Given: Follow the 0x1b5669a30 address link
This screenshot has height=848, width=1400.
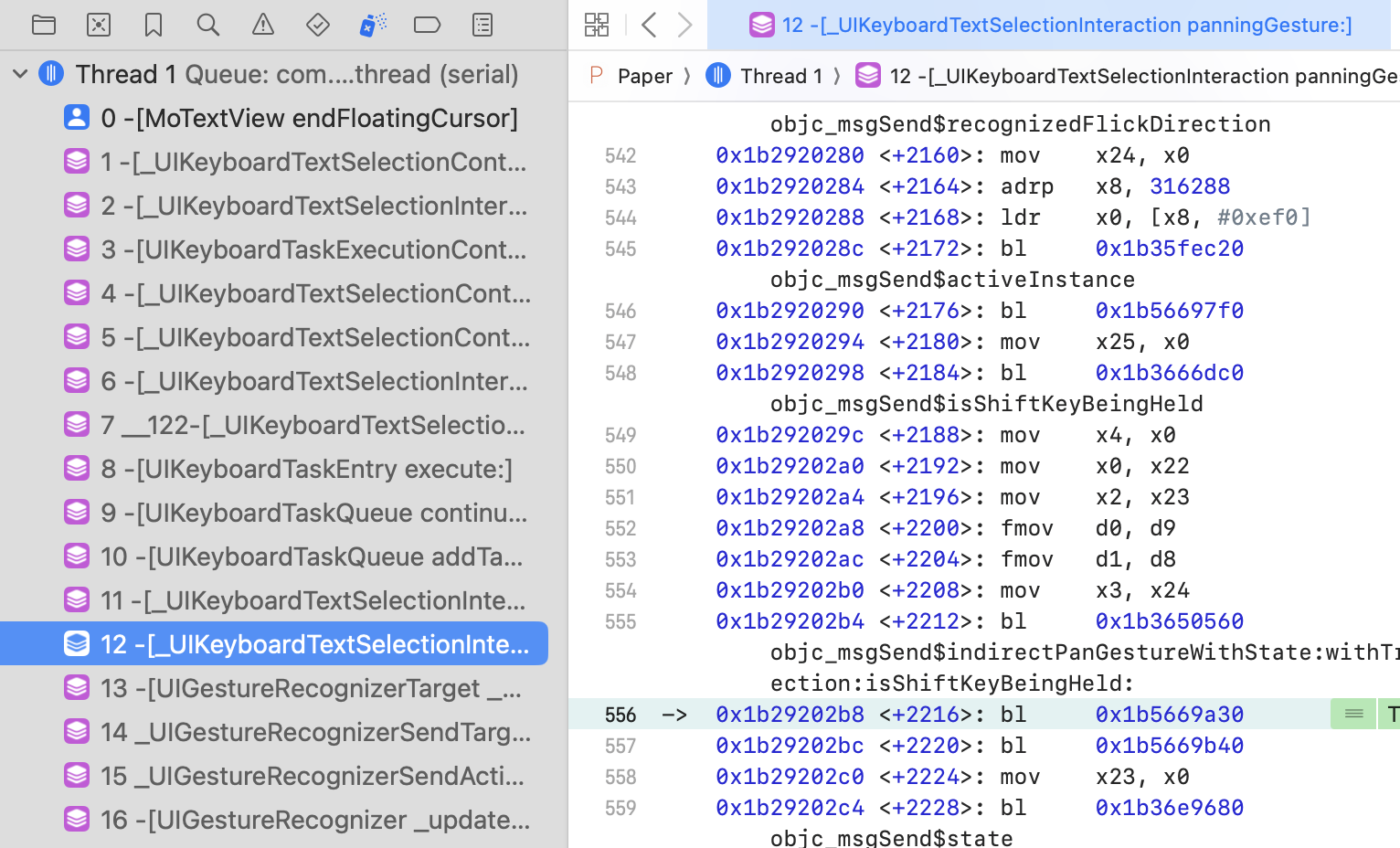Looking at the screenshot, I should (x=1169, y=715).
